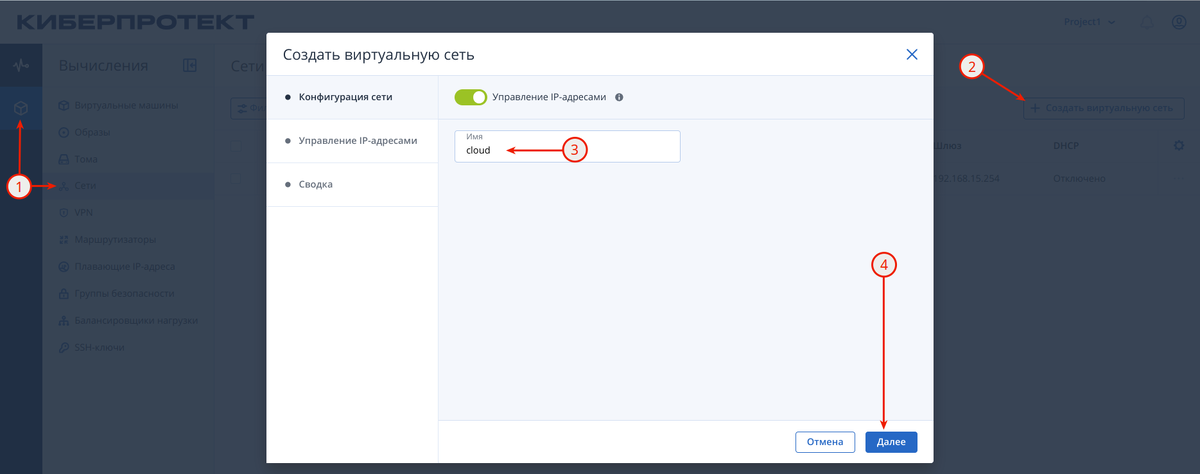1200x474 pixels.
Task: Click the filter button in background table toolbar
Action: (x=248, y=108)
